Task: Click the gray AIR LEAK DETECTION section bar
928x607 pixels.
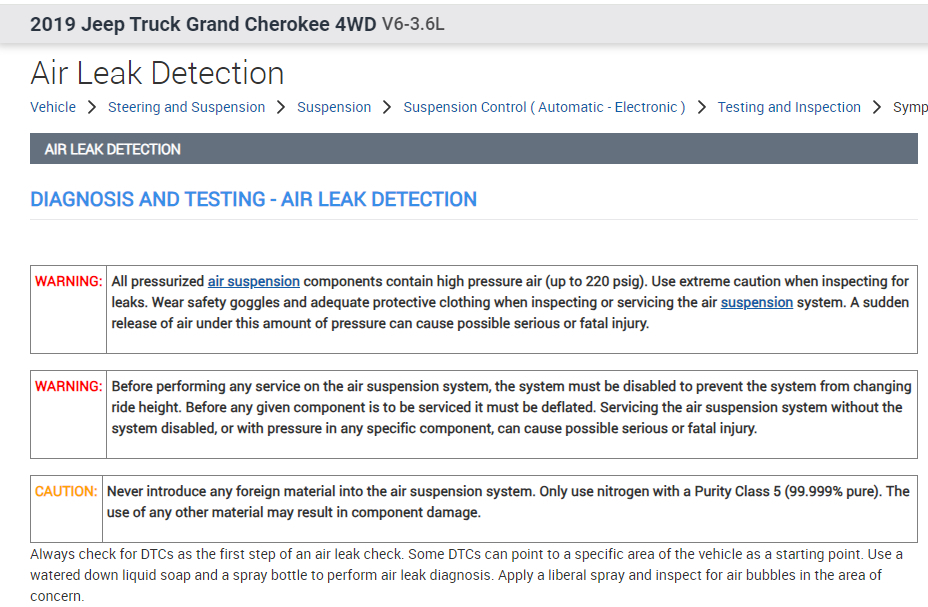Action: click(474, 149)
